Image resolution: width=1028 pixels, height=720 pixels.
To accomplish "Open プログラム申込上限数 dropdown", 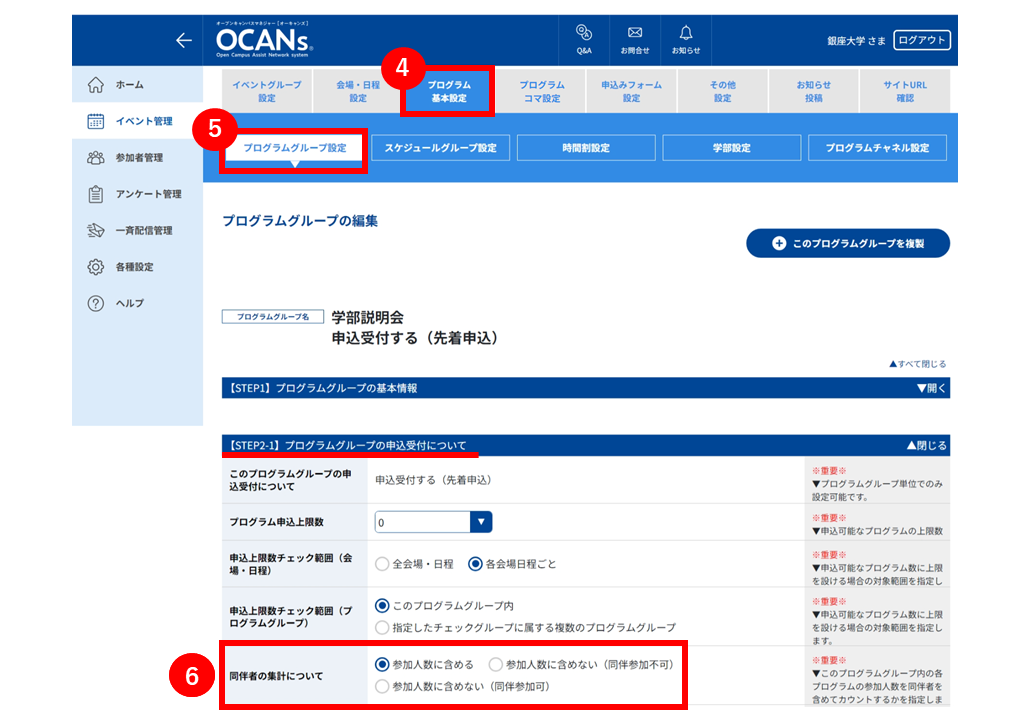I will coord(433,522).
